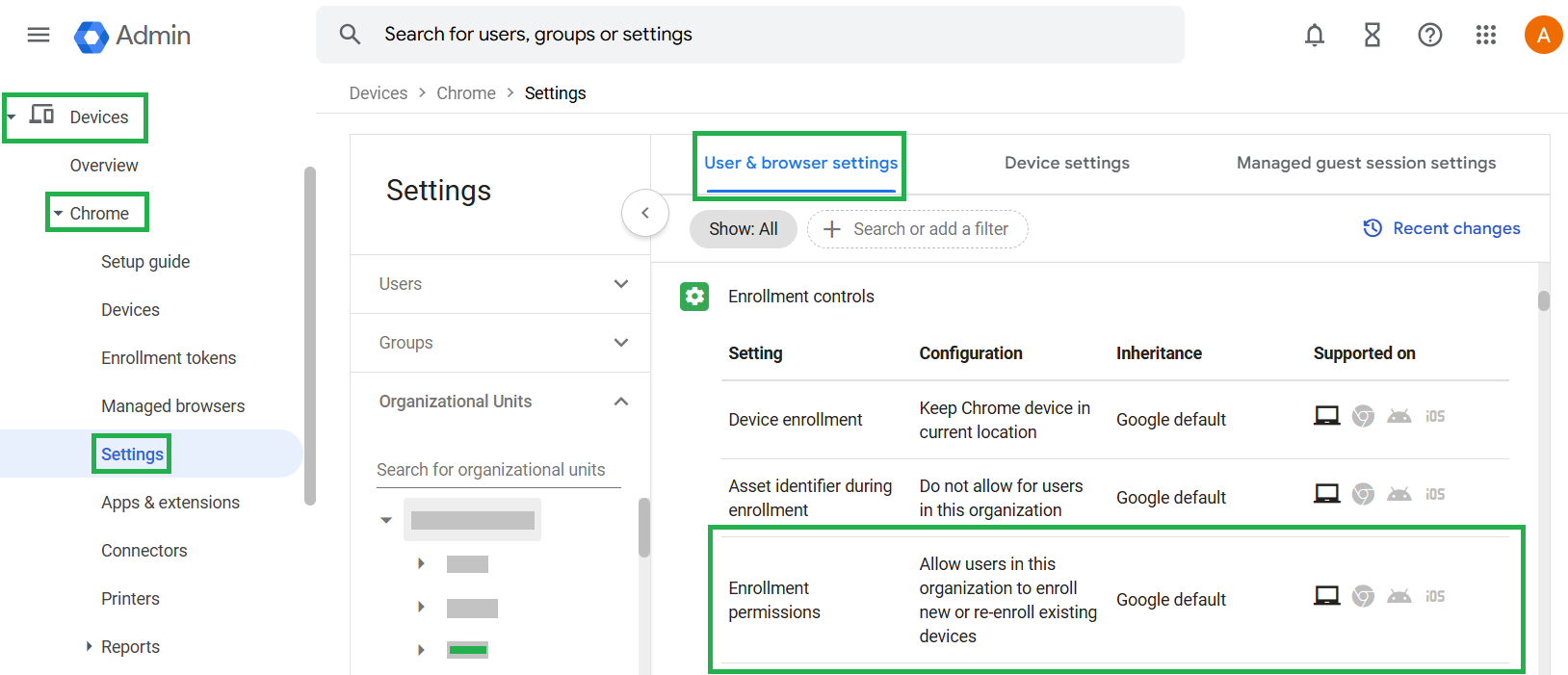Open the Google apps grid
Viewport: 1568px width, 675px height.
(1486, 36)
